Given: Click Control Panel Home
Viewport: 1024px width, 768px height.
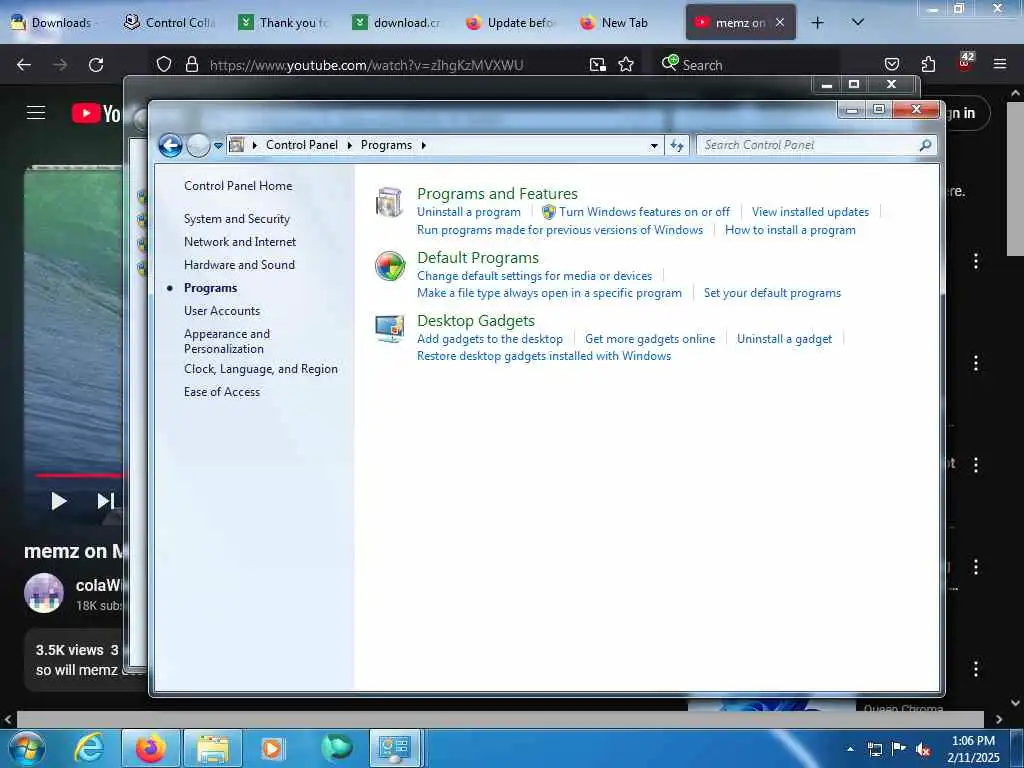Looking at the screenshot, I should (x=238, y=185).
